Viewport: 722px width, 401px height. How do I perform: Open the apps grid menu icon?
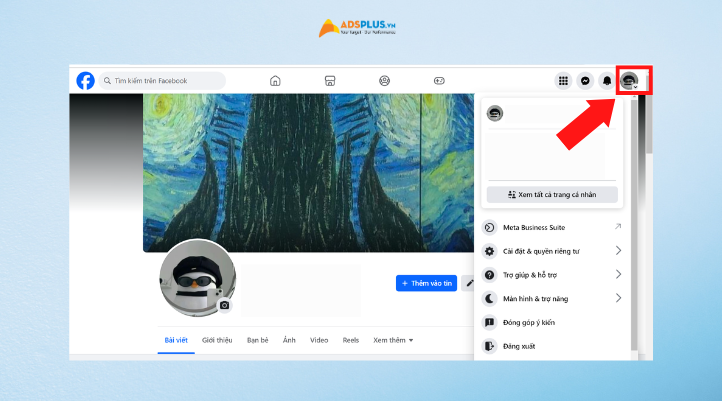(x=563, y=81)
